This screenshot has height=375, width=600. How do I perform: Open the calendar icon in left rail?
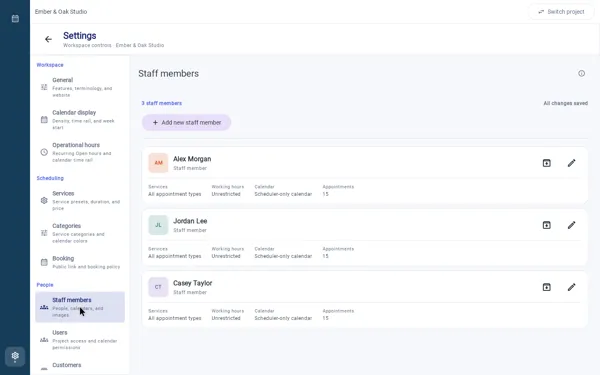[15, 18]
